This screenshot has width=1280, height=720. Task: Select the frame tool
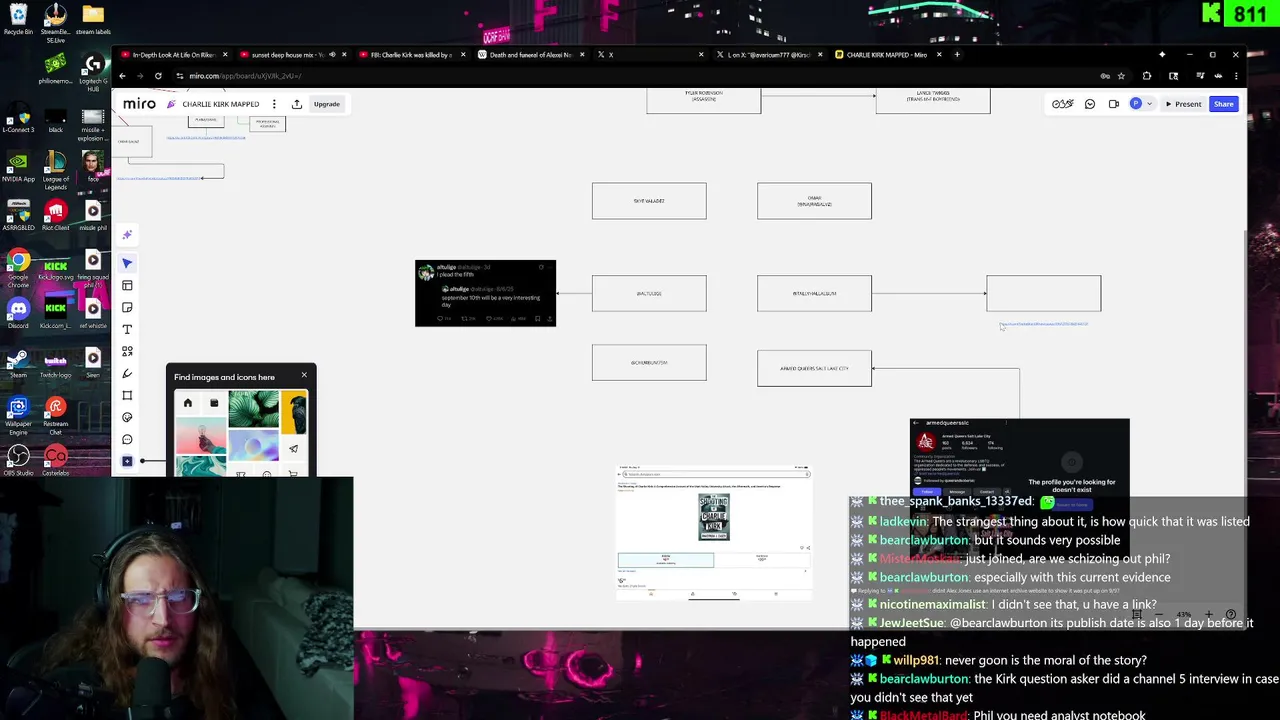point(127,395)
